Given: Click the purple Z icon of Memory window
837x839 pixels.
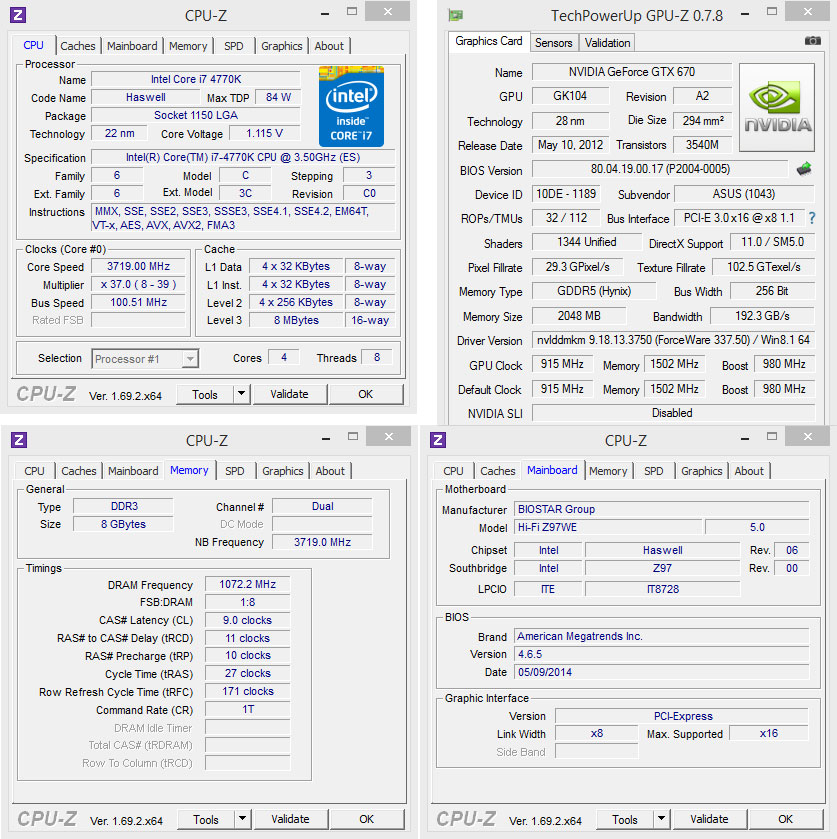Looking at the screenshot, I should (19, 440).
